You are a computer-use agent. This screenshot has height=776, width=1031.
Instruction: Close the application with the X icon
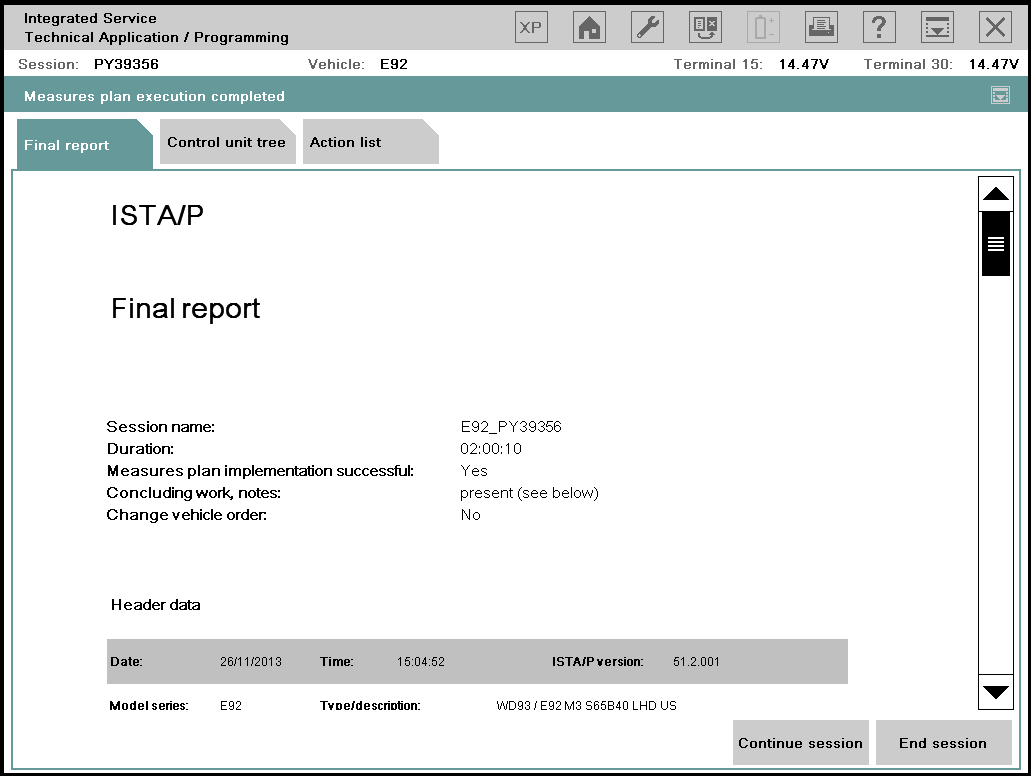point(995,27)
